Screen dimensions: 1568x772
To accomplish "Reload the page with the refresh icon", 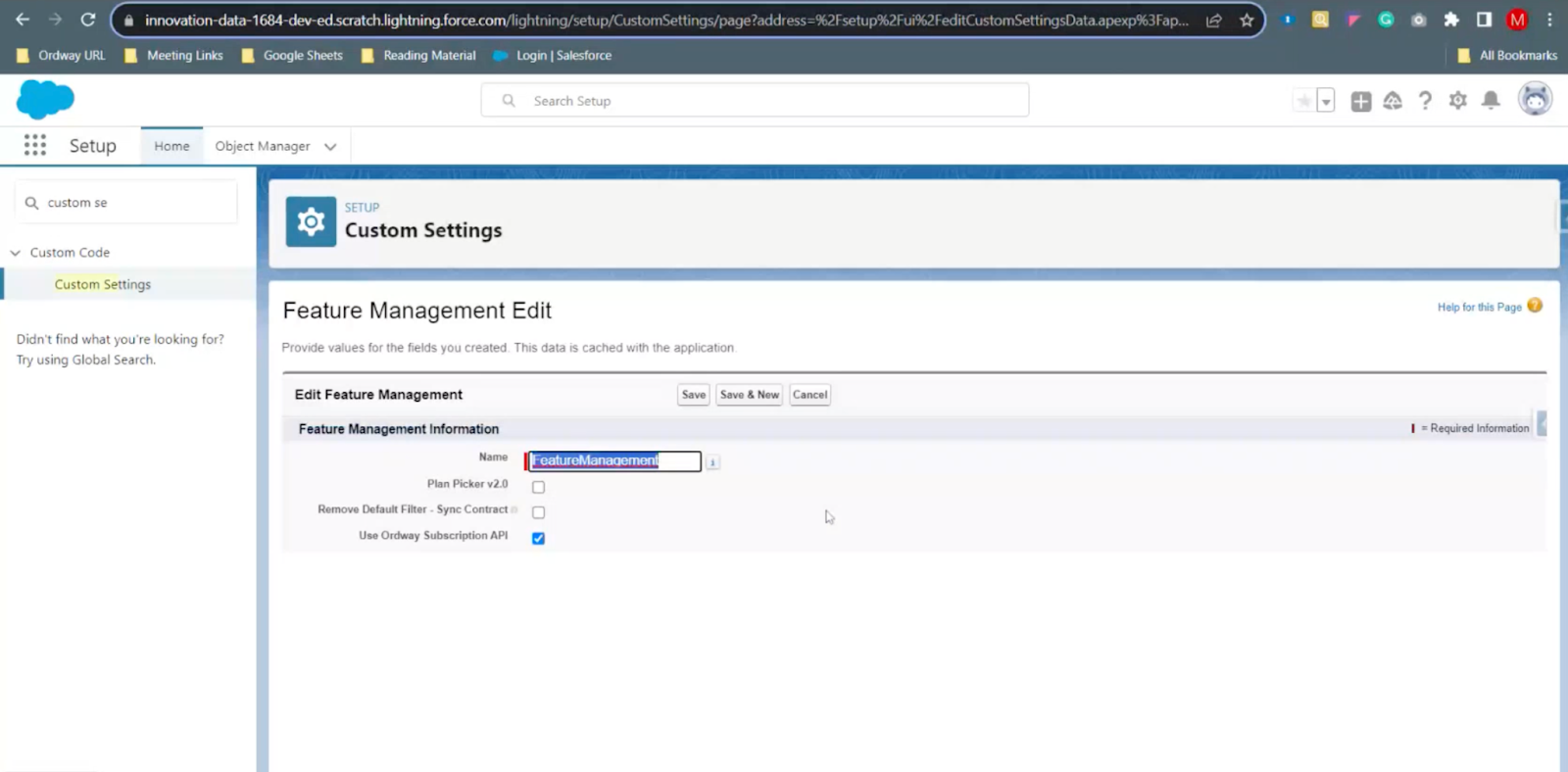I will pyautogui.click(x=88, y=20).
